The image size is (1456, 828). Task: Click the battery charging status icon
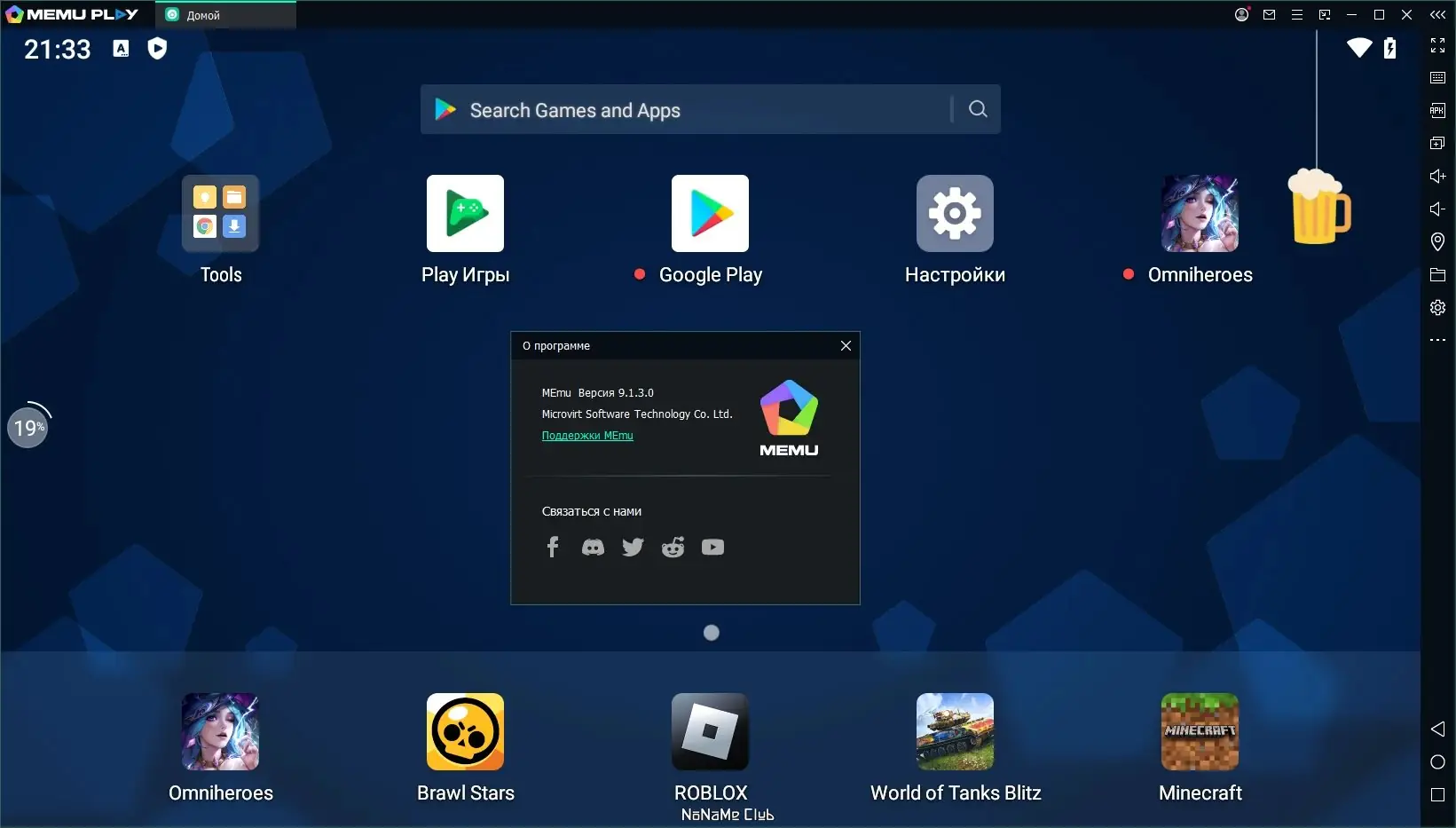(x=1390, y=48)
